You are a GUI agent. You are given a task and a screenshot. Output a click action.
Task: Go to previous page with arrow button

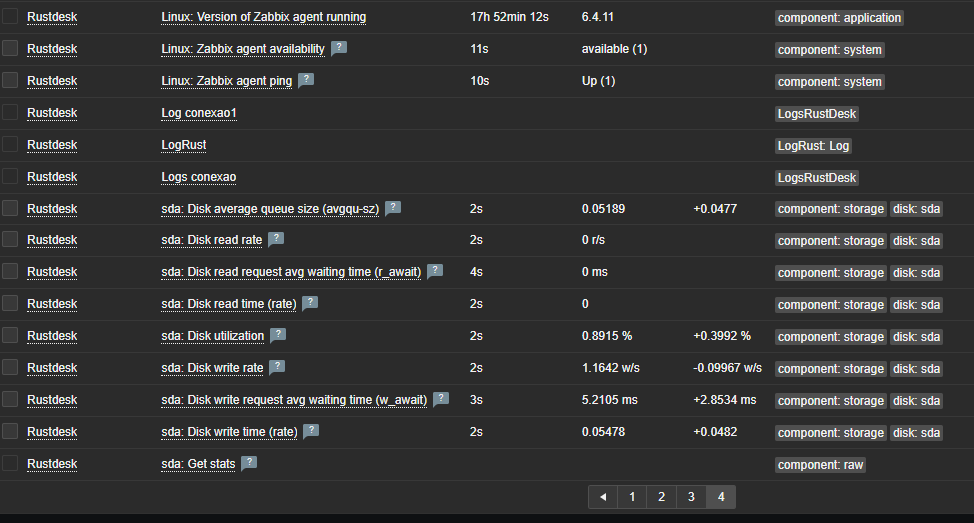pos(602,496)
